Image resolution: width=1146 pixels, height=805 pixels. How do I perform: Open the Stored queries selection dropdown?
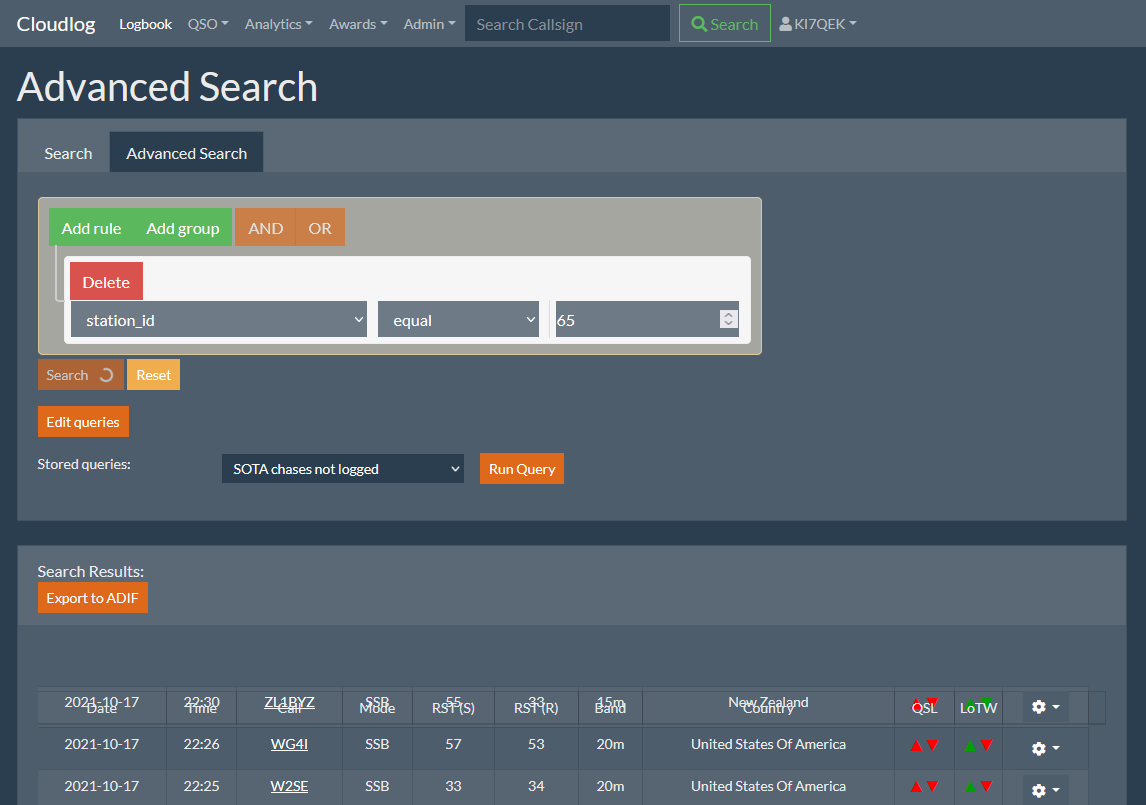click(342, 468)
